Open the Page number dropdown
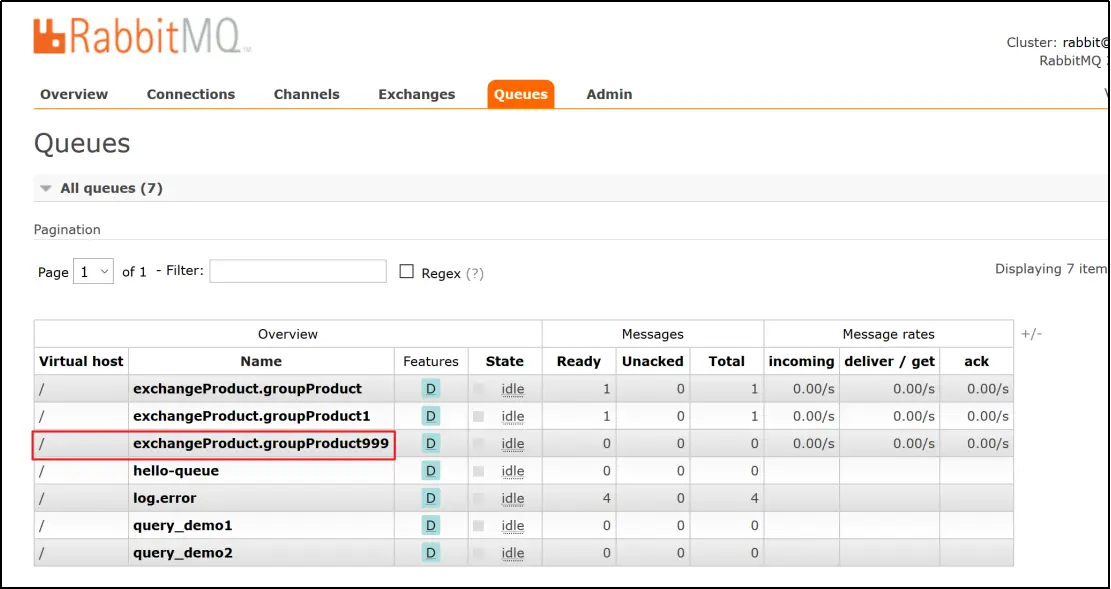Image resolution: width=1111 pixels, height=589 pixels. [94, 271]
